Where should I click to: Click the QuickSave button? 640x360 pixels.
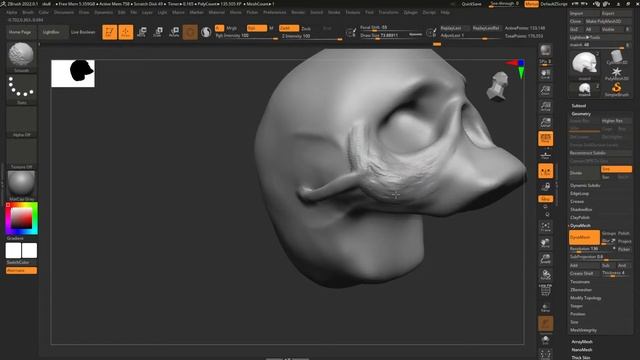[x=471, y=4]
